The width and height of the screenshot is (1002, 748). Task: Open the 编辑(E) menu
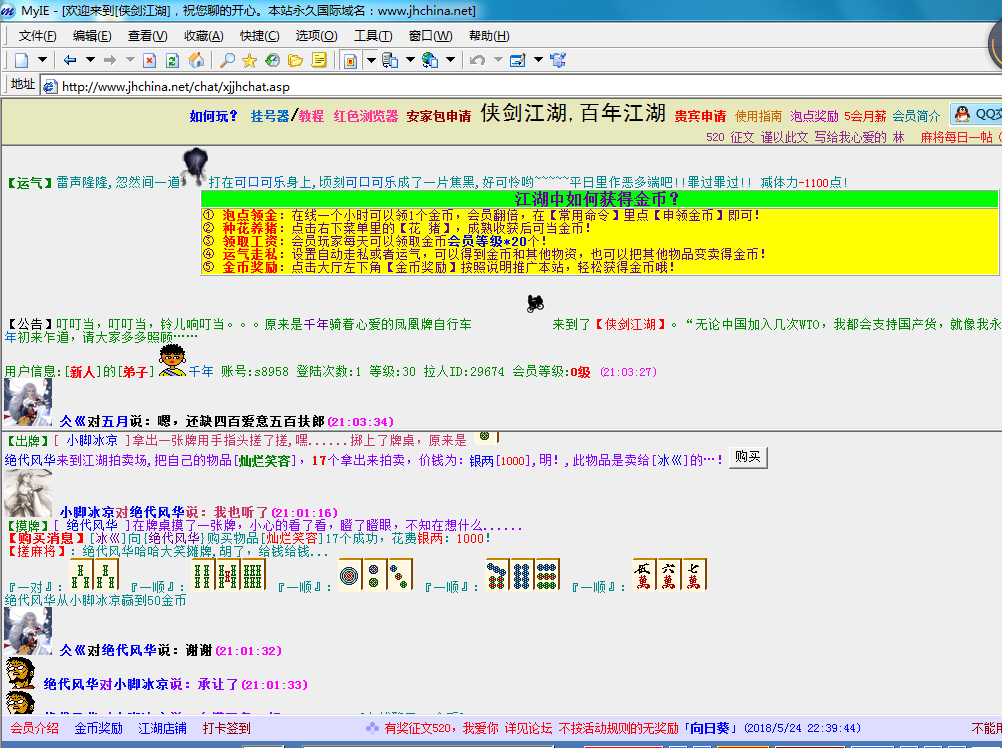(92, 36)
